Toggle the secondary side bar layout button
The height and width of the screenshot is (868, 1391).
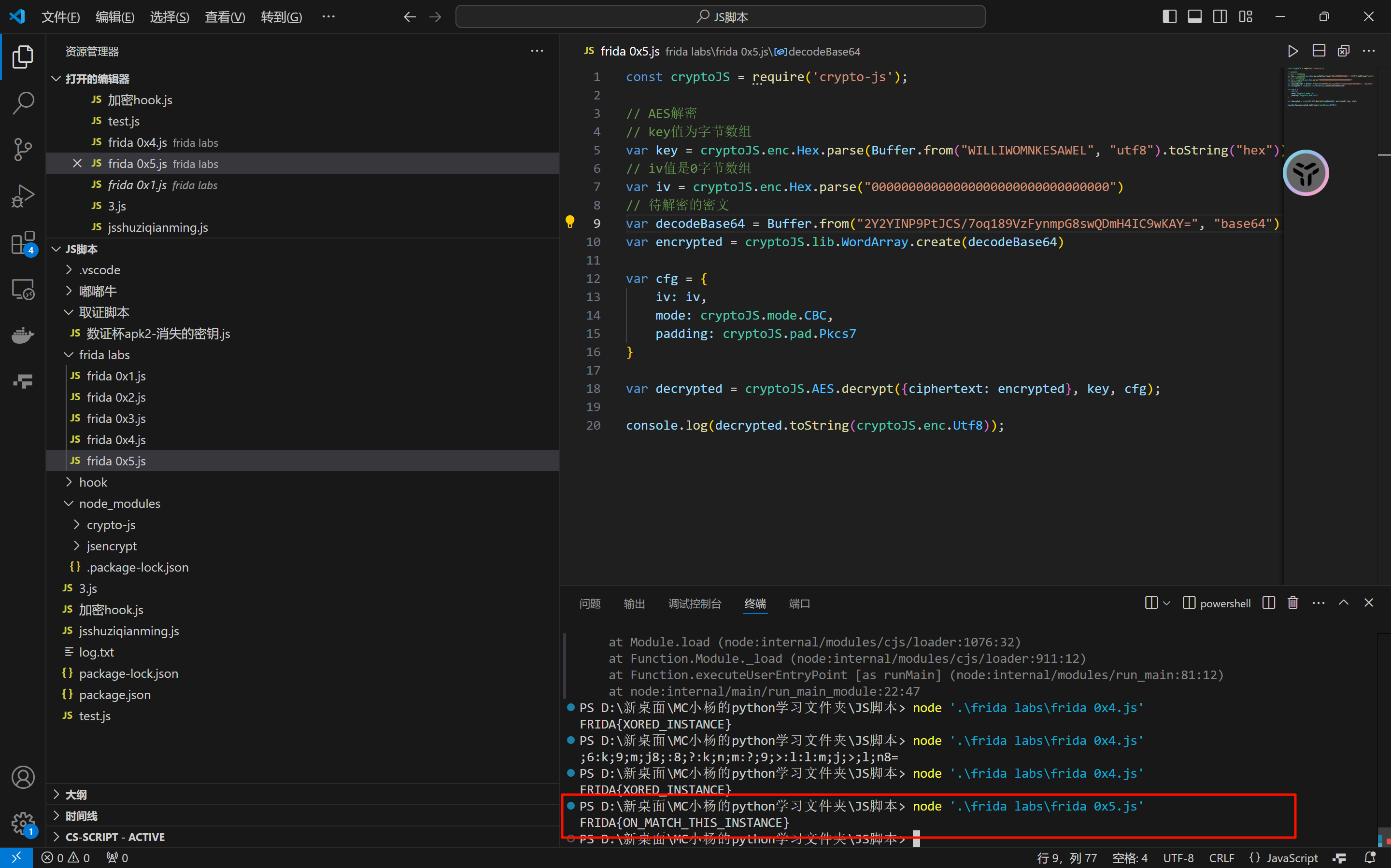point(1220,16)
